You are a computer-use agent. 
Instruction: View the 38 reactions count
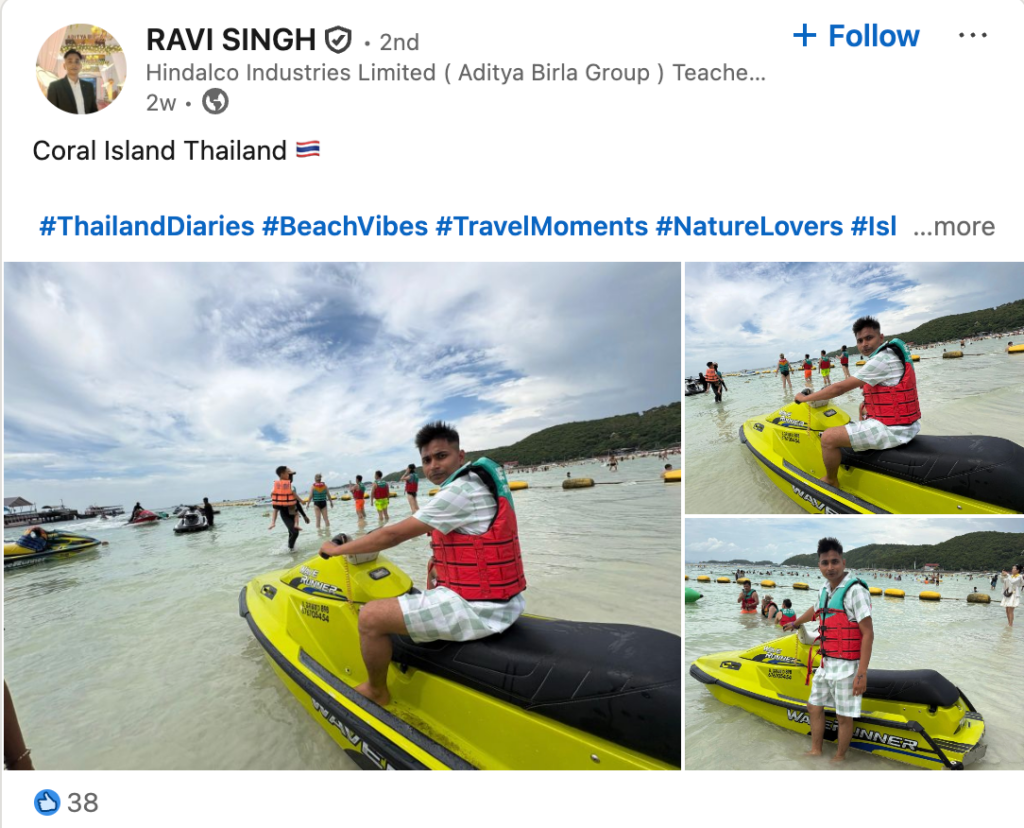[x=82, y=803]
